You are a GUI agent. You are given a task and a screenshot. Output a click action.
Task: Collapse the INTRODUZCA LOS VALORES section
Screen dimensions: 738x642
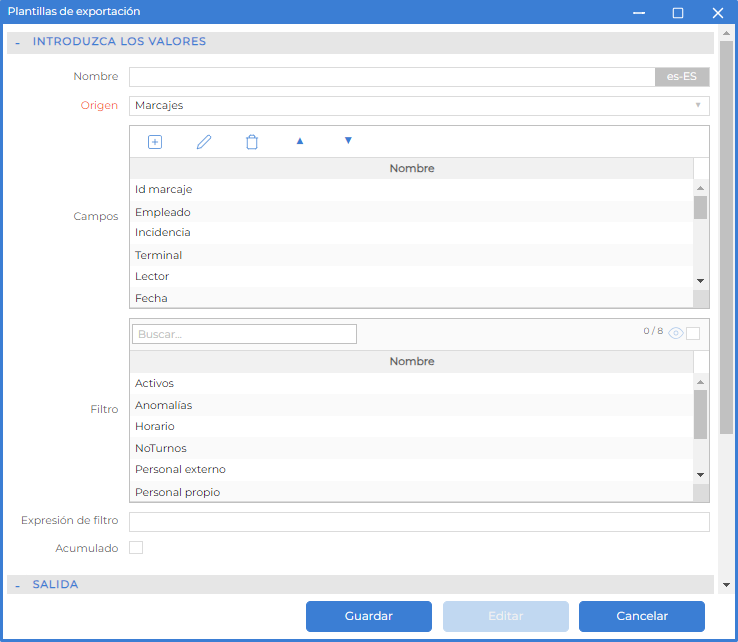click(x=17, y=43)
